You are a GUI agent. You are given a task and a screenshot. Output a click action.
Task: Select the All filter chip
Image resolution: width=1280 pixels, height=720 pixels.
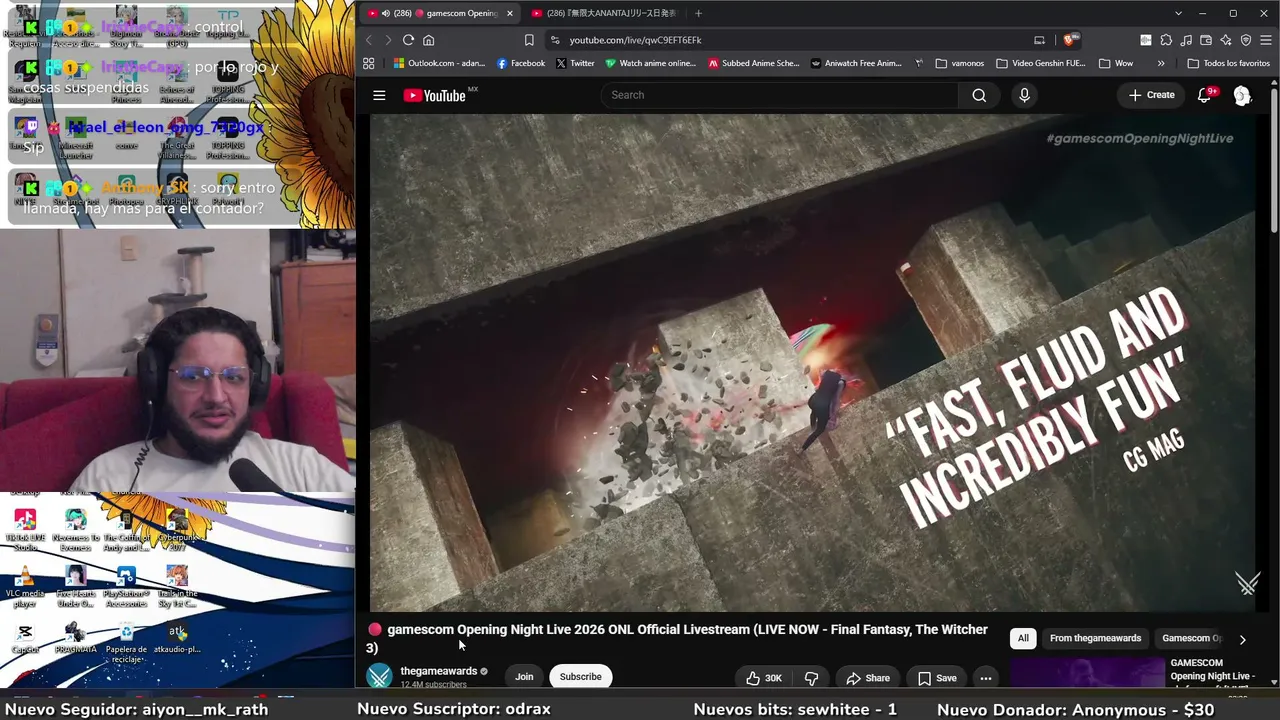tap(1023, 638)
